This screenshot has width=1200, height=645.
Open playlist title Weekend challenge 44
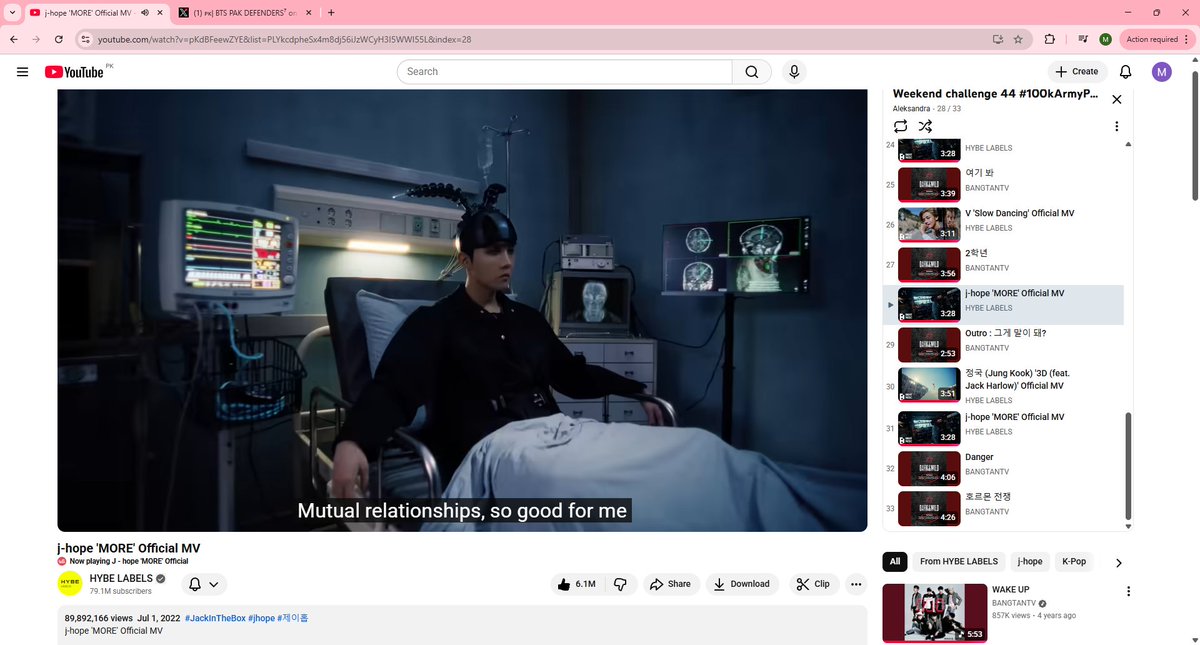tap(995, 94)
